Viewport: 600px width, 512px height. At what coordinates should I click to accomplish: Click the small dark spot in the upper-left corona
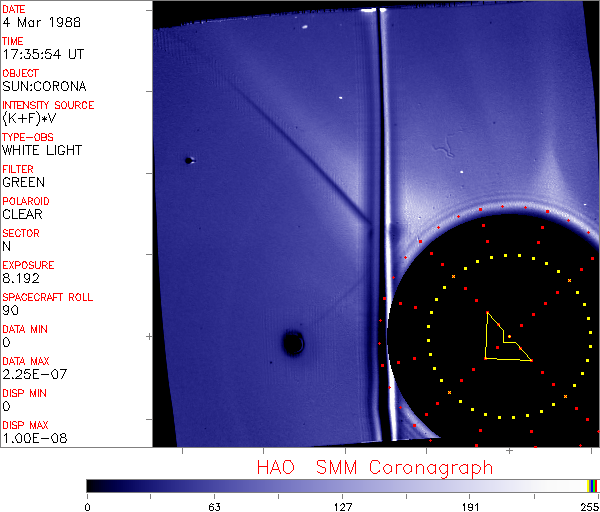(x=188, y=160)
